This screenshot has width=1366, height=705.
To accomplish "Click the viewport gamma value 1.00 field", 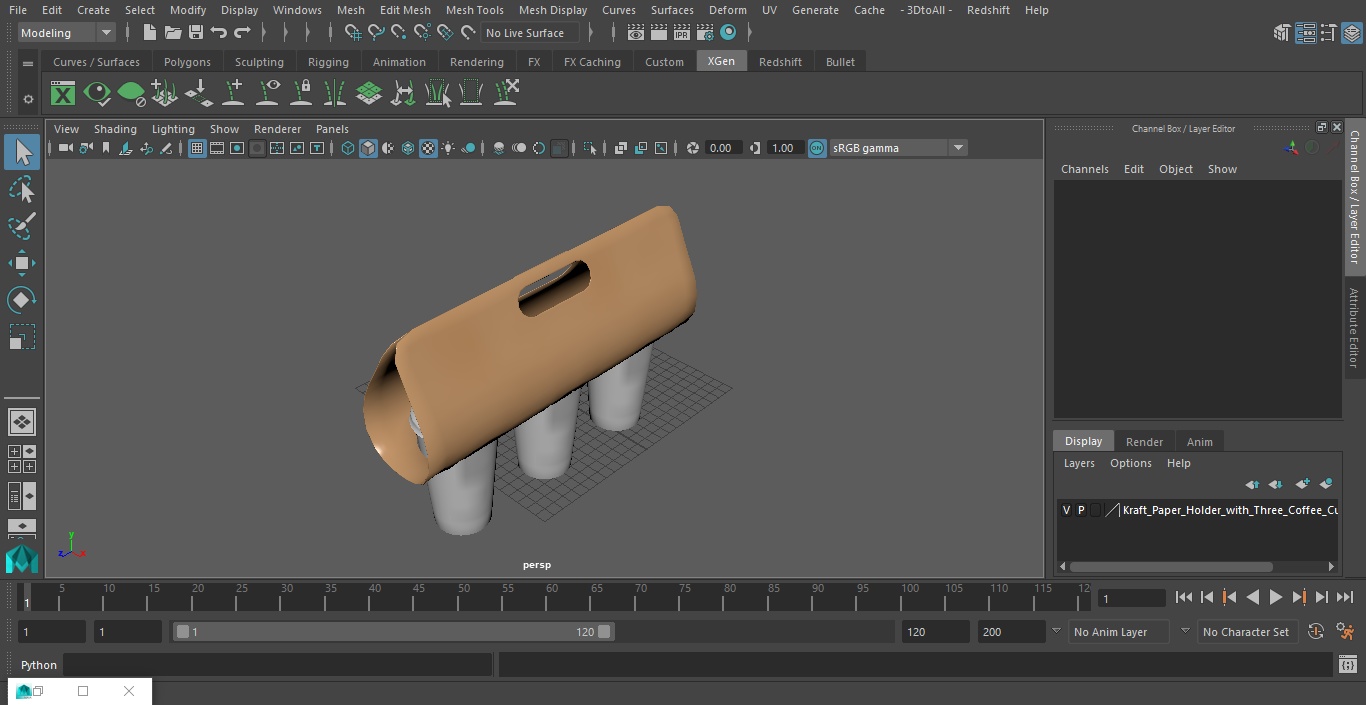I will [x=783, y=148].
